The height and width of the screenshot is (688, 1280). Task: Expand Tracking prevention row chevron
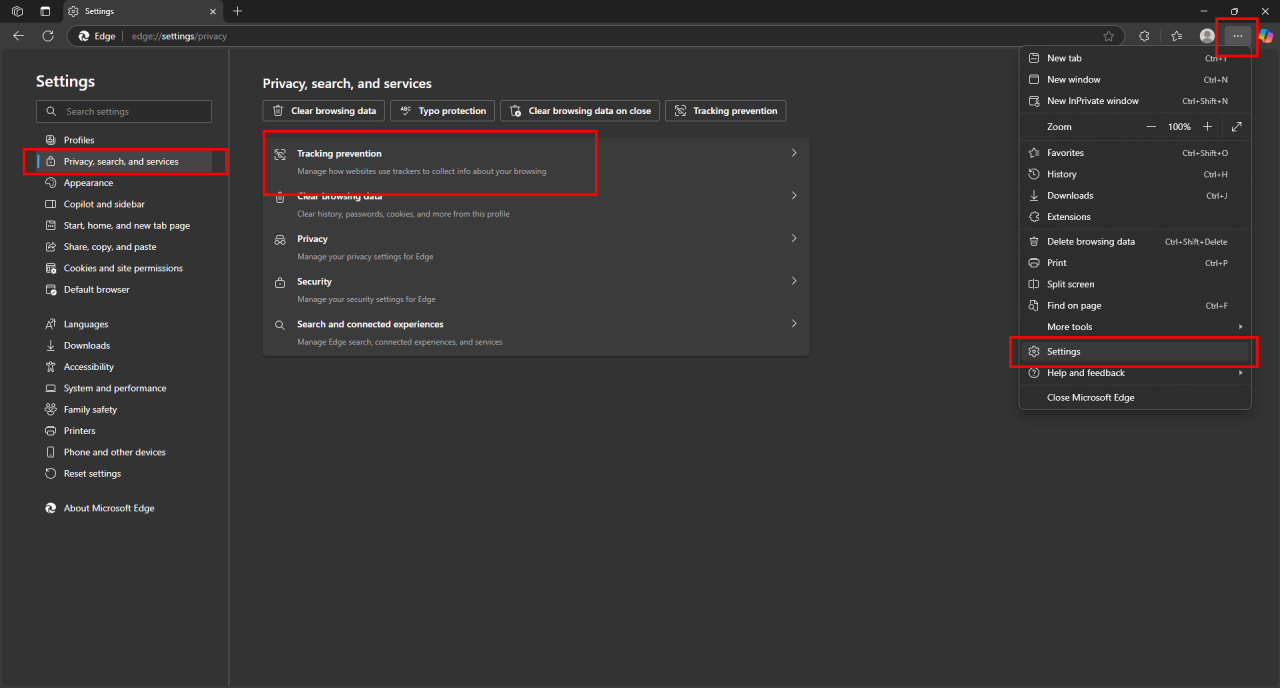794,153
